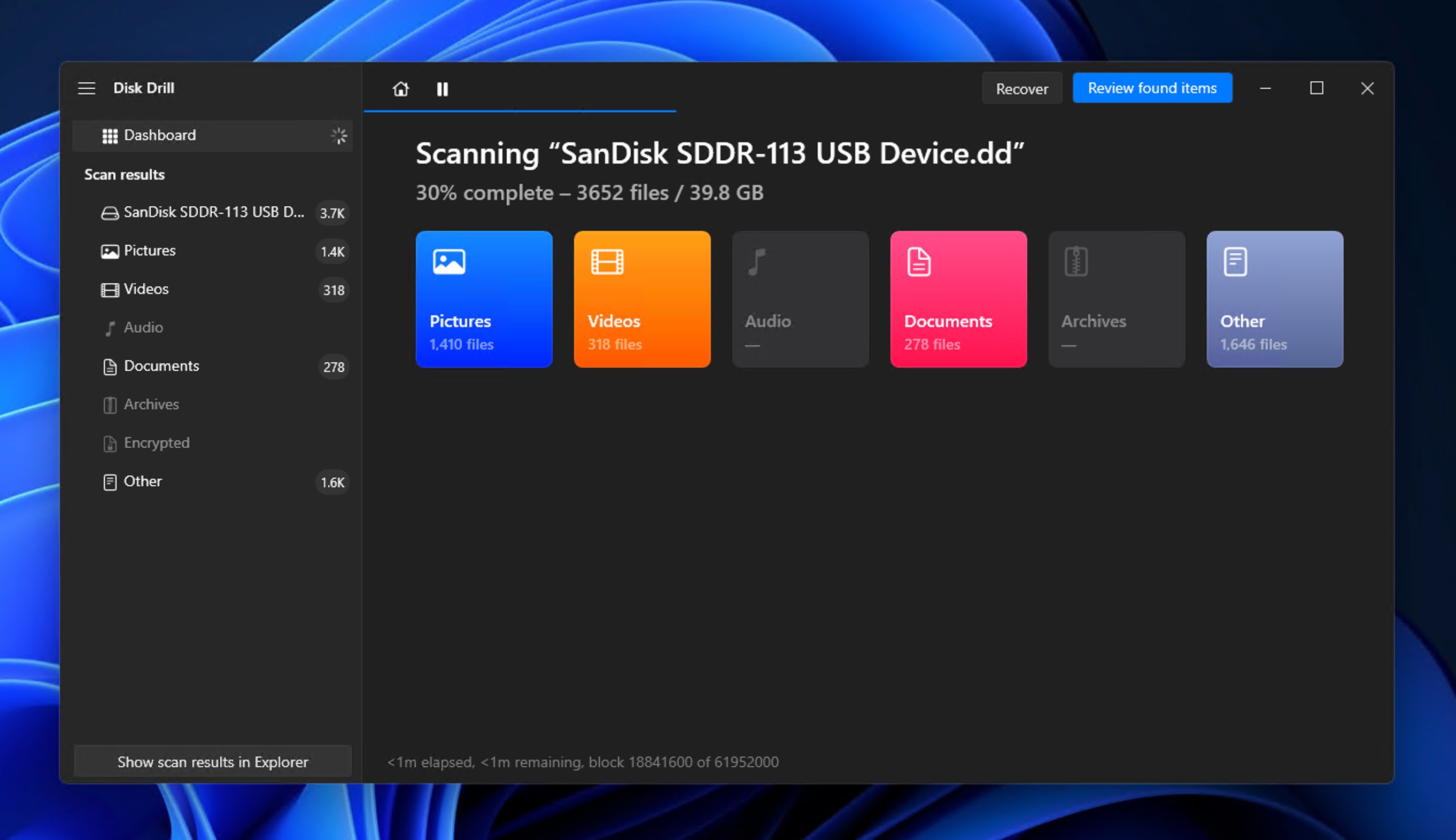The image size is (1456, 840).
Task: Click the gray Archives tile
Action: pos(1116,299)
